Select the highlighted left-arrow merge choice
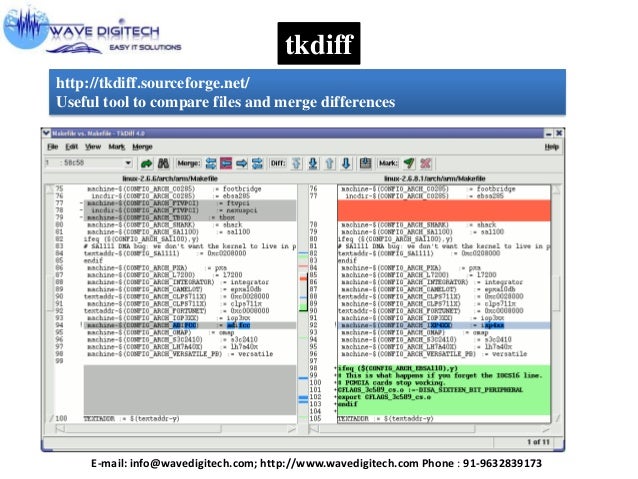This screenshot has width=638, height=479. coord(226,164)
